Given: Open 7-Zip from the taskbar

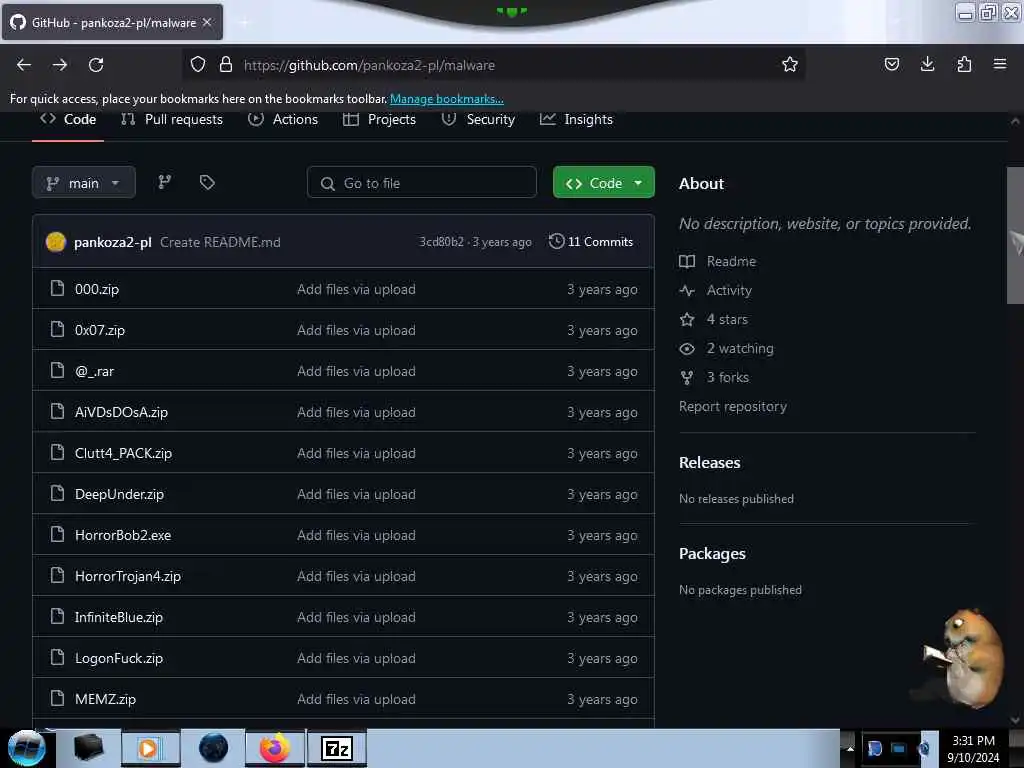Looking at the screenshot, I should click(337, 748).
